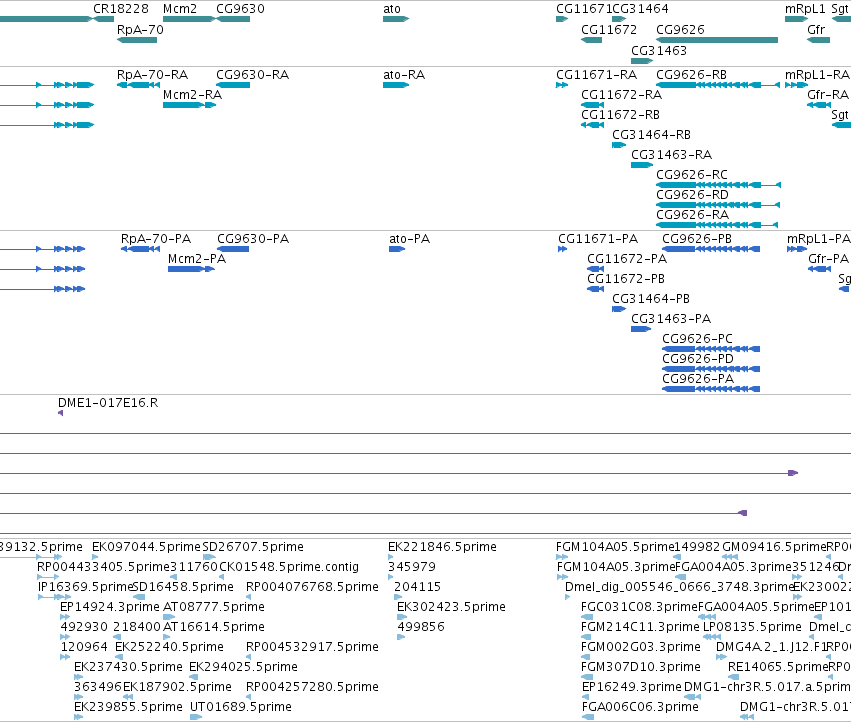Click the CG31463 gene label
The image size is (851, 722).
coord(659,50)
